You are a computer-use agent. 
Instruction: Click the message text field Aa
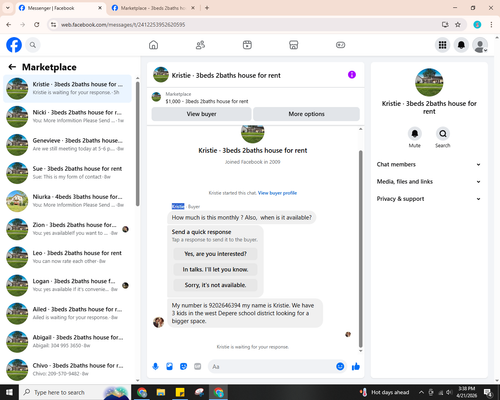point(272,367)
